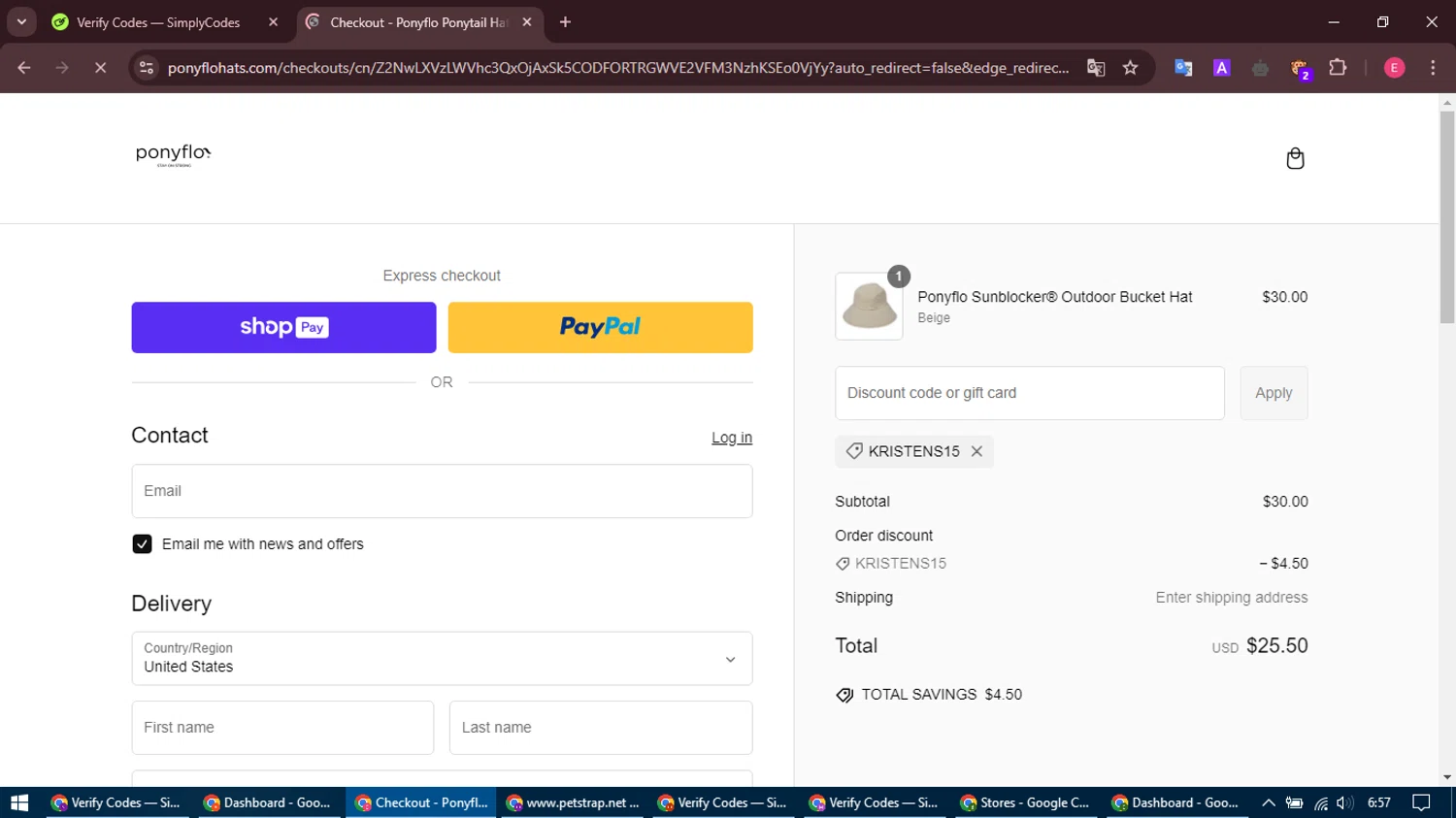Screen dimensions: 1456x818
Task: Open Windows Start menu
Action: pos(19,802)
